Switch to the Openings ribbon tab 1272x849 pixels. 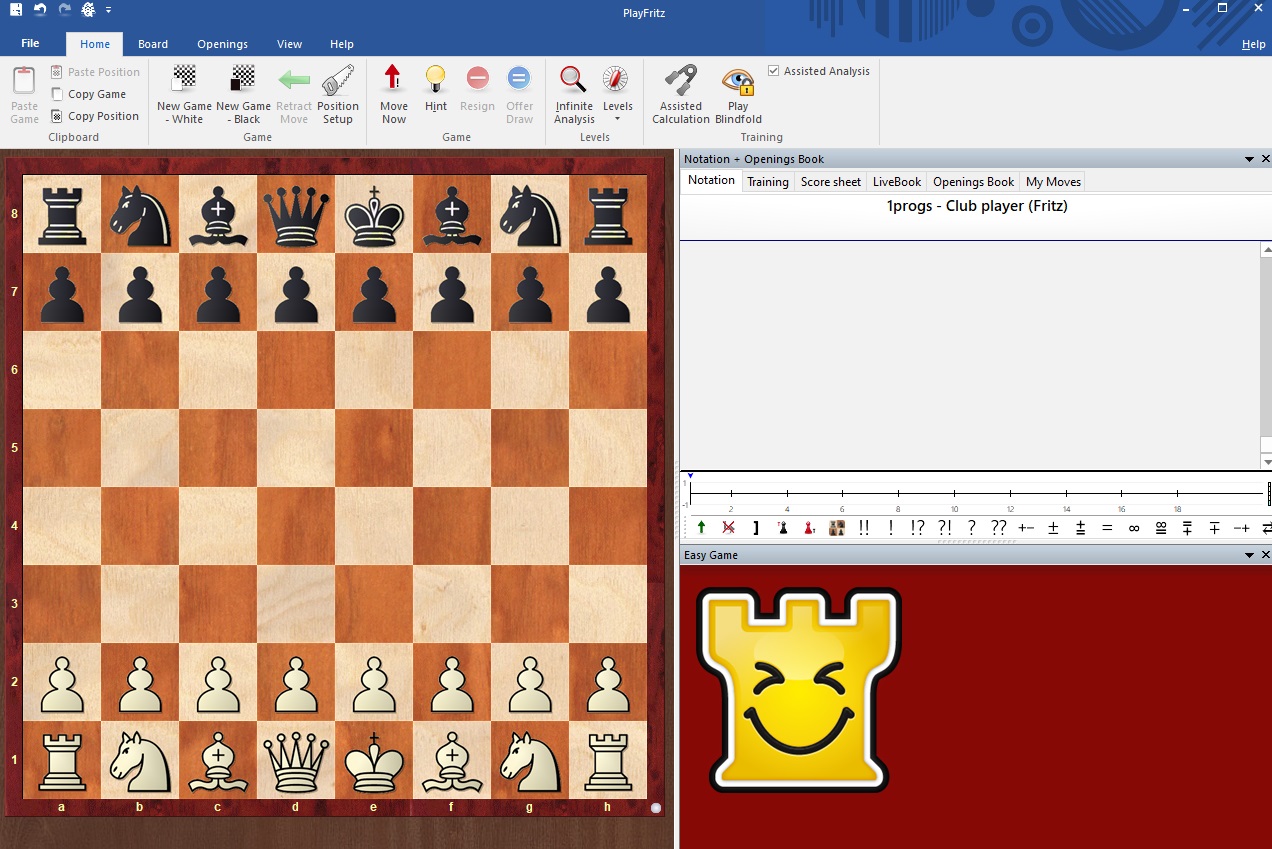point(222,44)
